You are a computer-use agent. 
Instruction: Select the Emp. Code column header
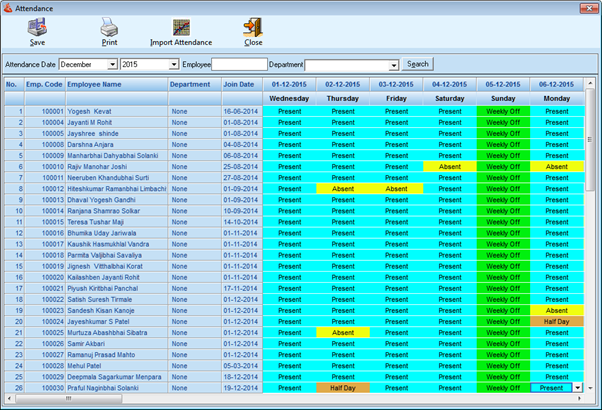tap(45, 85)
